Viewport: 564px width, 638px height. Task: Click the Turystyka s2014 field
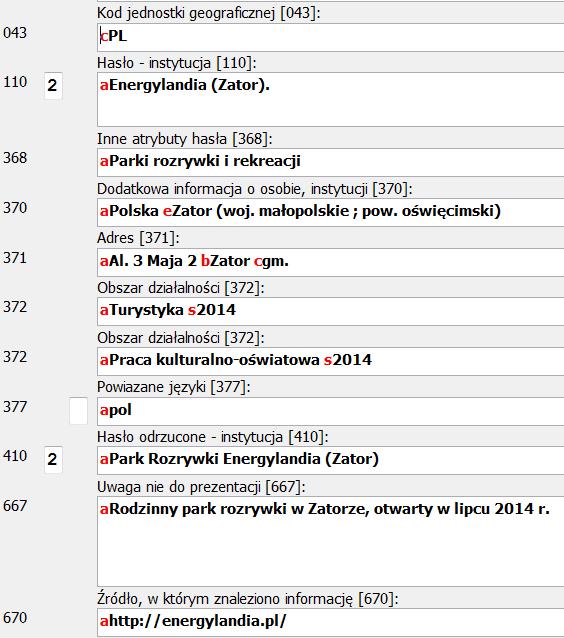330,311
